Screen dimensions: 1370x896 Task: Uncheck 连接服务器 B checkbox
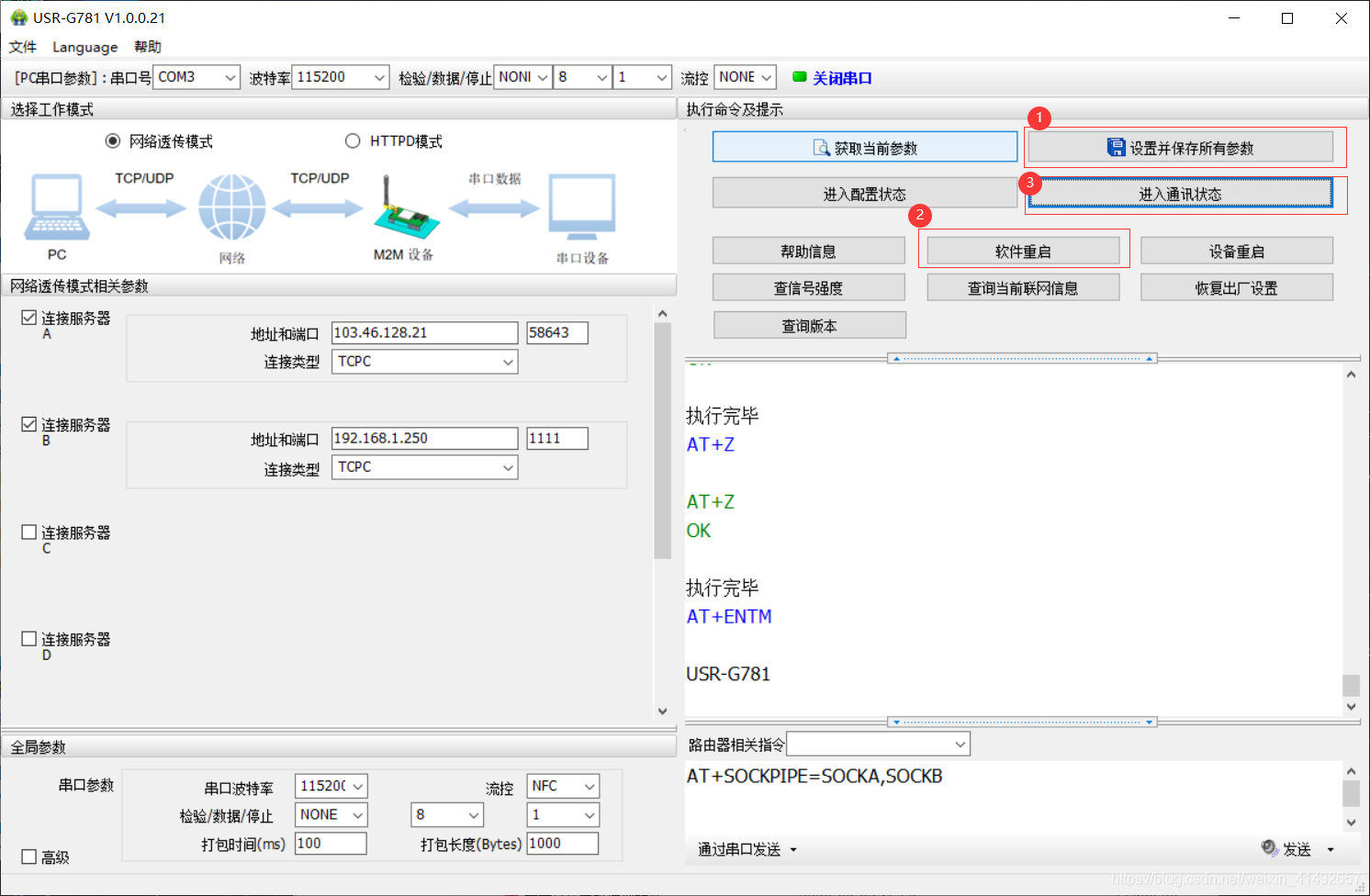[x=29, y=424]
